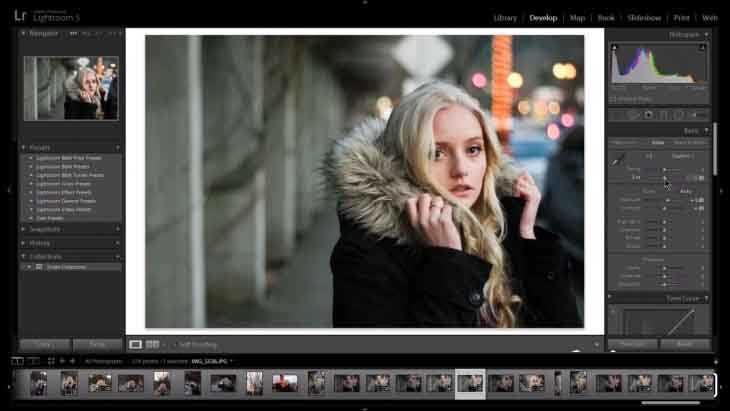Viewport: 730px width, 411px height.
Task: Toggle the Soft Proofing checkbox
Action: (x=173, y=344)
